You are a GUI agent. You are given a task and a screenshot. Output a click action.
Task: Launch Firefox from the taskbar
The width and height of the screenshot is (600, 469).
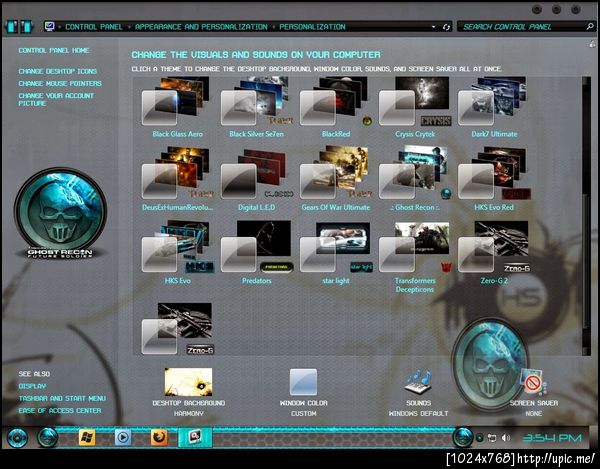pyautogui.click(x=159, y=437)
